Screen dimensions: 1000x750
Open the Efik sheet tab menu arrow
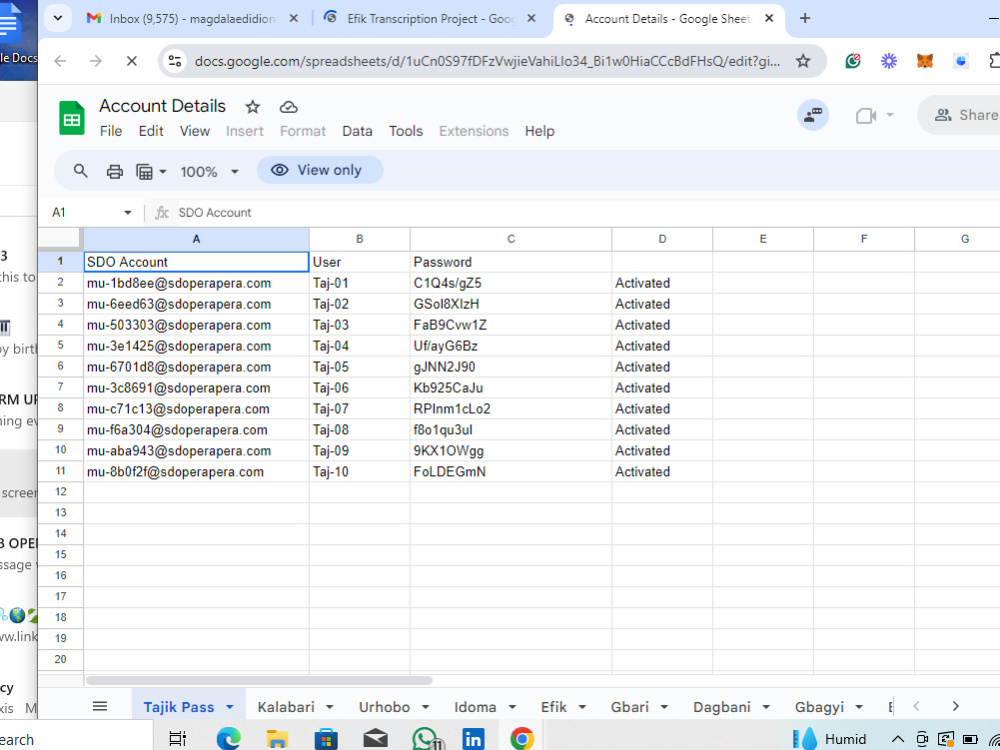(582, 707)
